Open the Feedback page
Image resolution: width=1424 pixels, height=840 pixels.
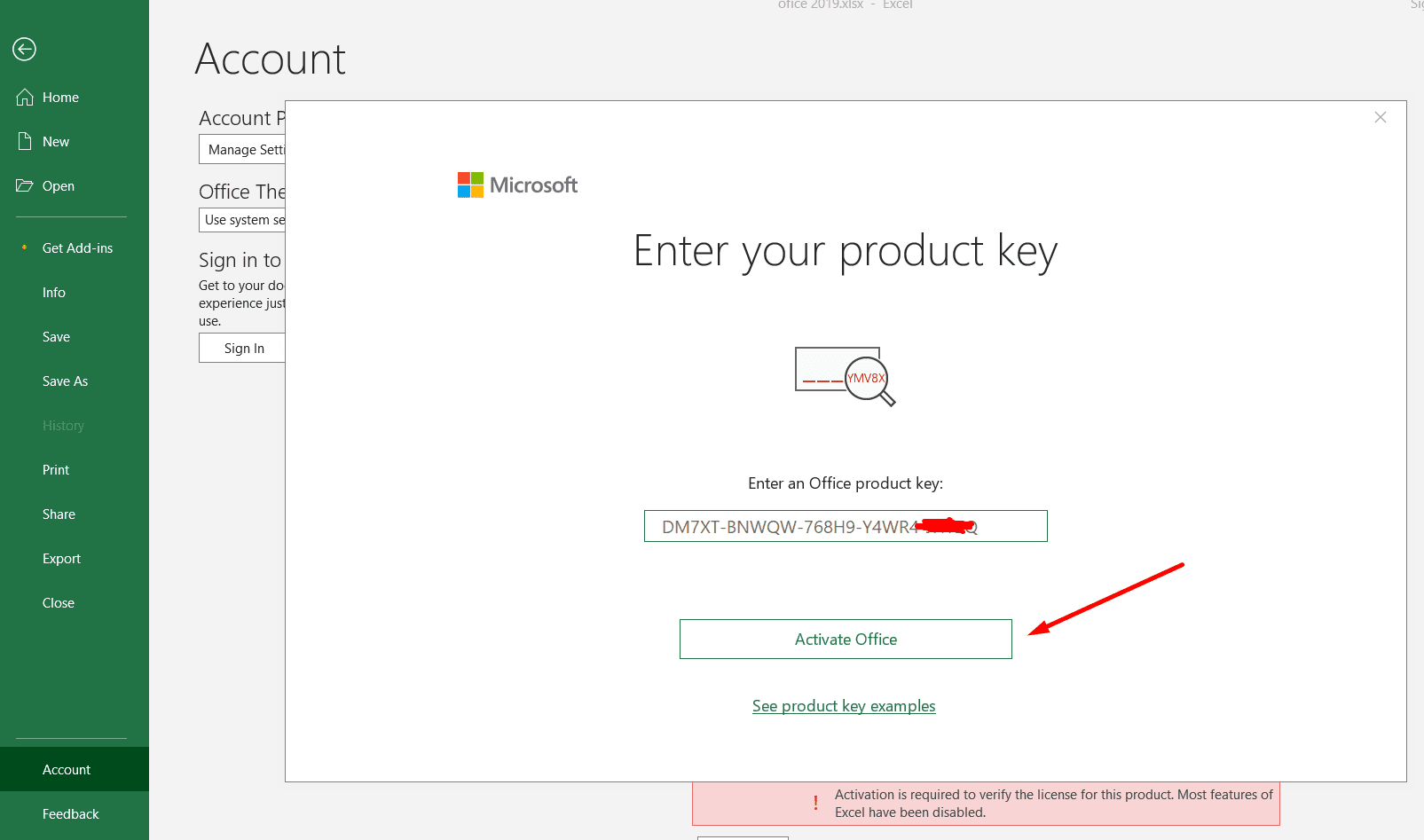[x=70, y=814]
